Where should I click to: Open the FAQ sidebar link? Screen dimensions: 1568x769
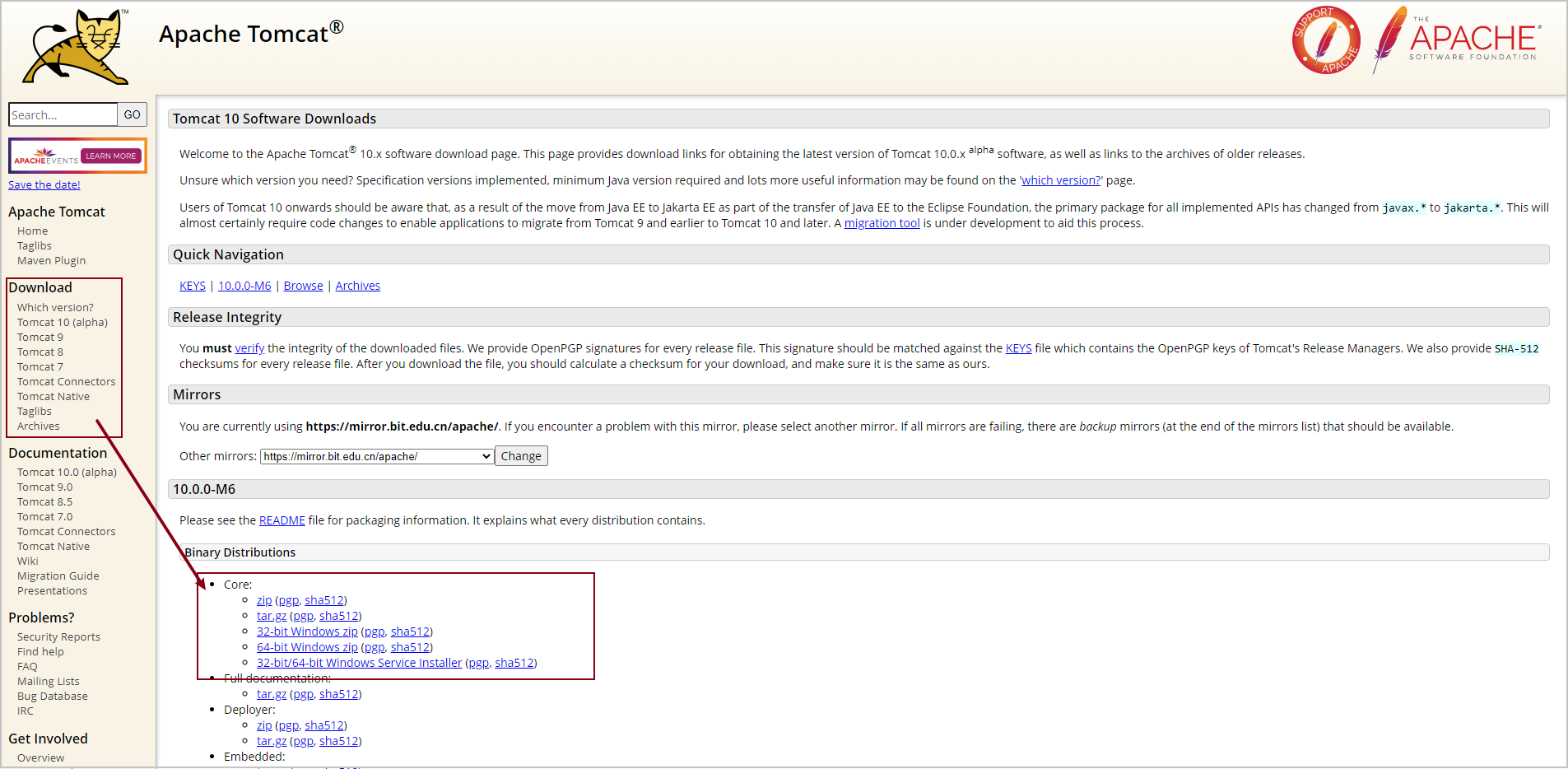[27, 667]
